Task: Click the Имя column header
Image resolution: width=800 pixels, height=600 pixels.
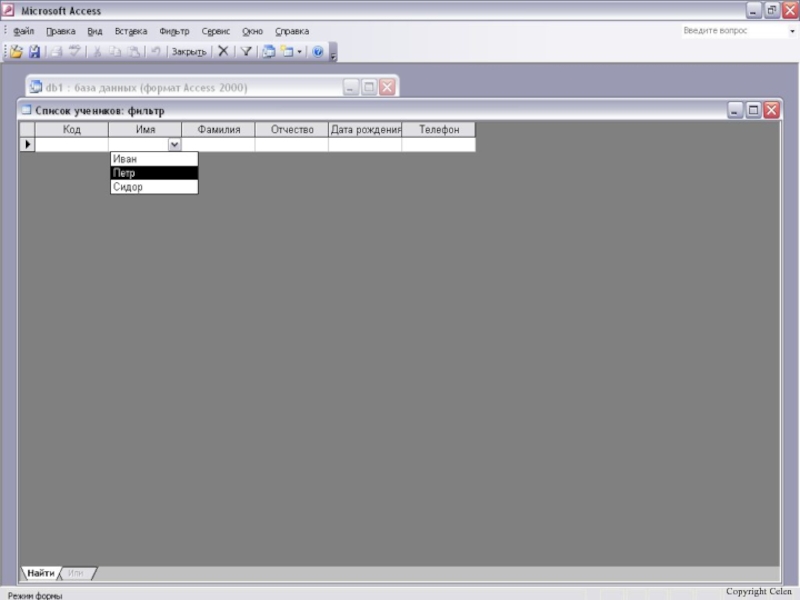Action: coord(145,130)
